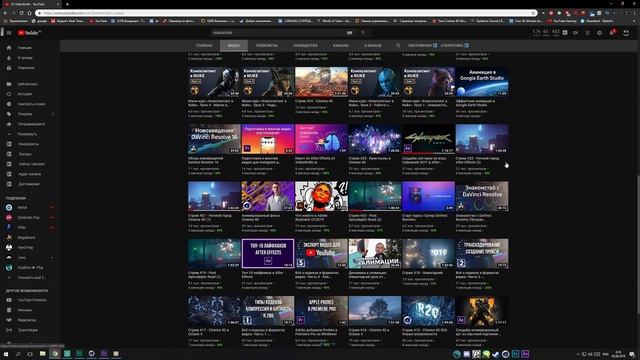The width and height of the screenshot is (640, 360).
Task: Open Трансляции in the sidebar
Action: click(30, 330)
